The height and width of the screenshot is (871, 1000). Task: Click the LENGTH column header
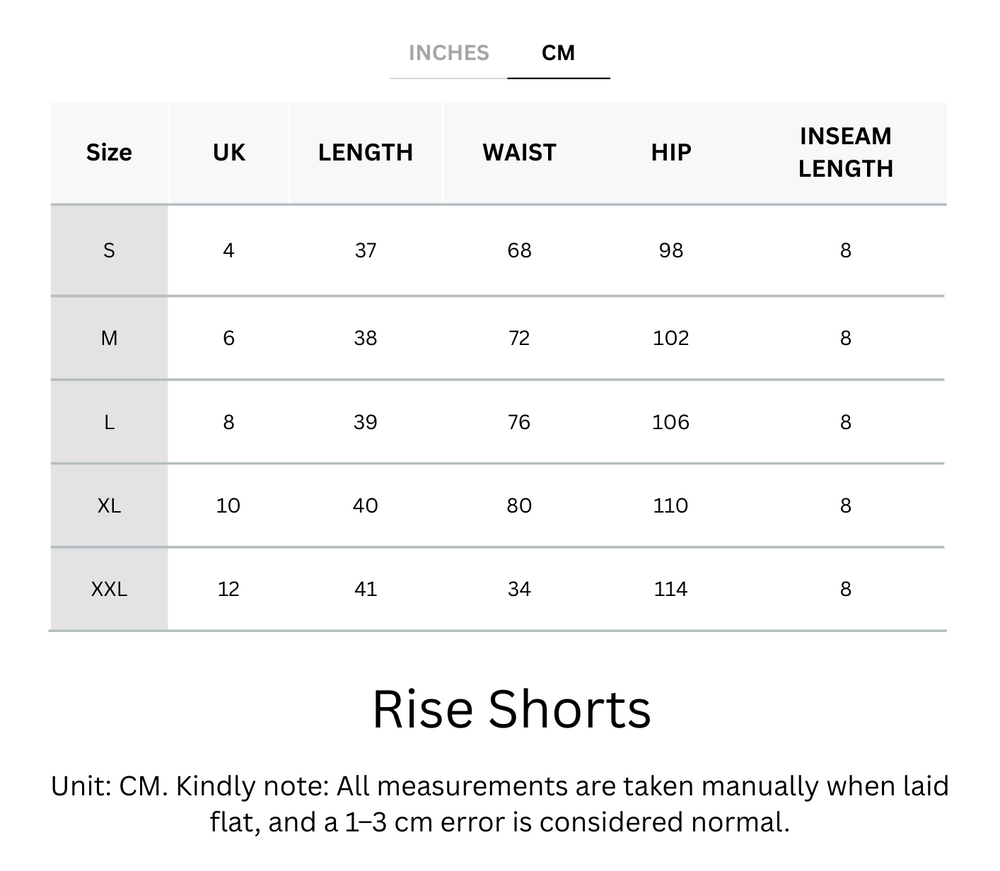pos(365,152)
